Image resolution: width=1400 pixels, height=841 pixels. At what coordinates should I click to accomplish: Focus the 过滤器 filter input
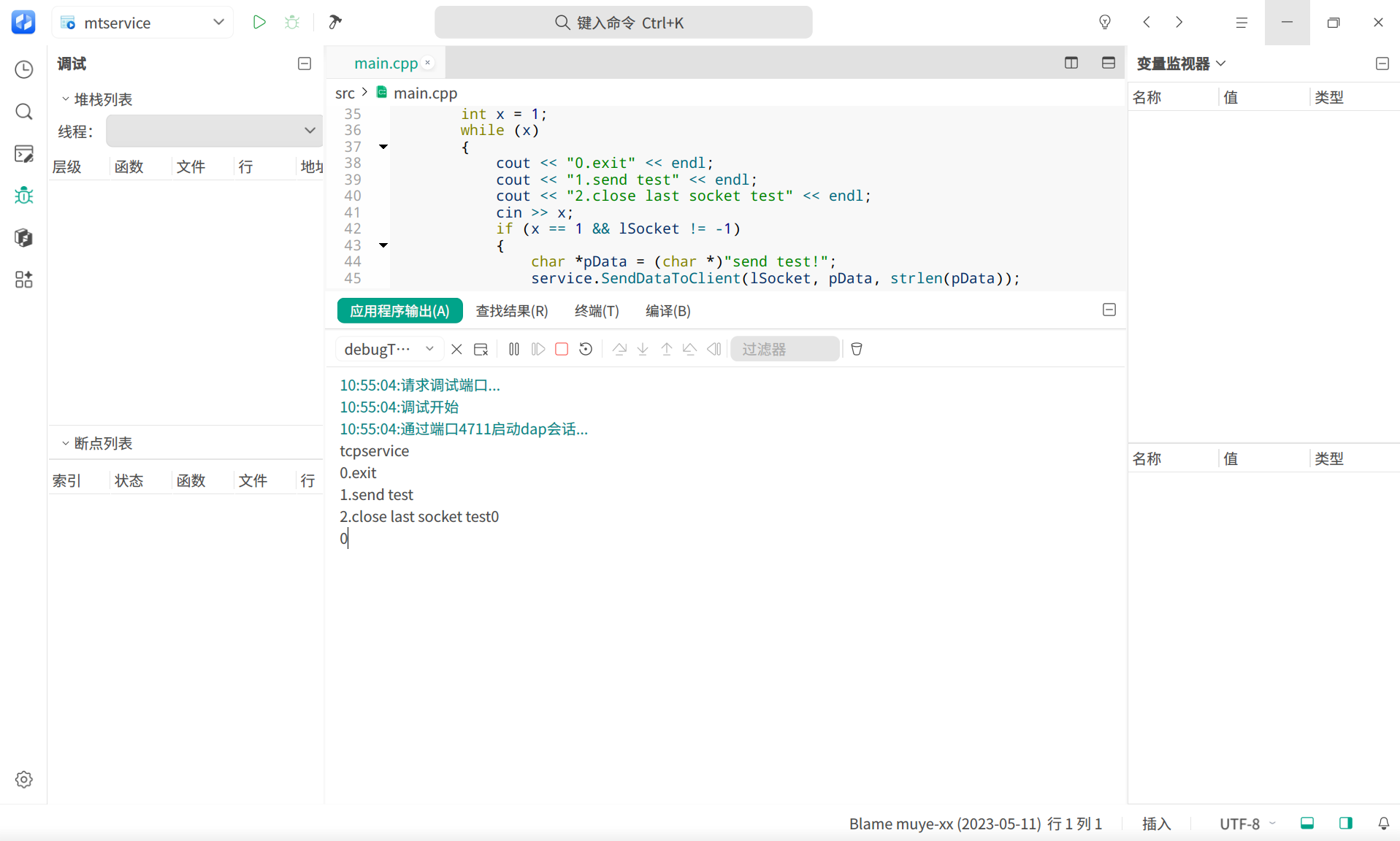pyautogui.click(x=785, y=349)
